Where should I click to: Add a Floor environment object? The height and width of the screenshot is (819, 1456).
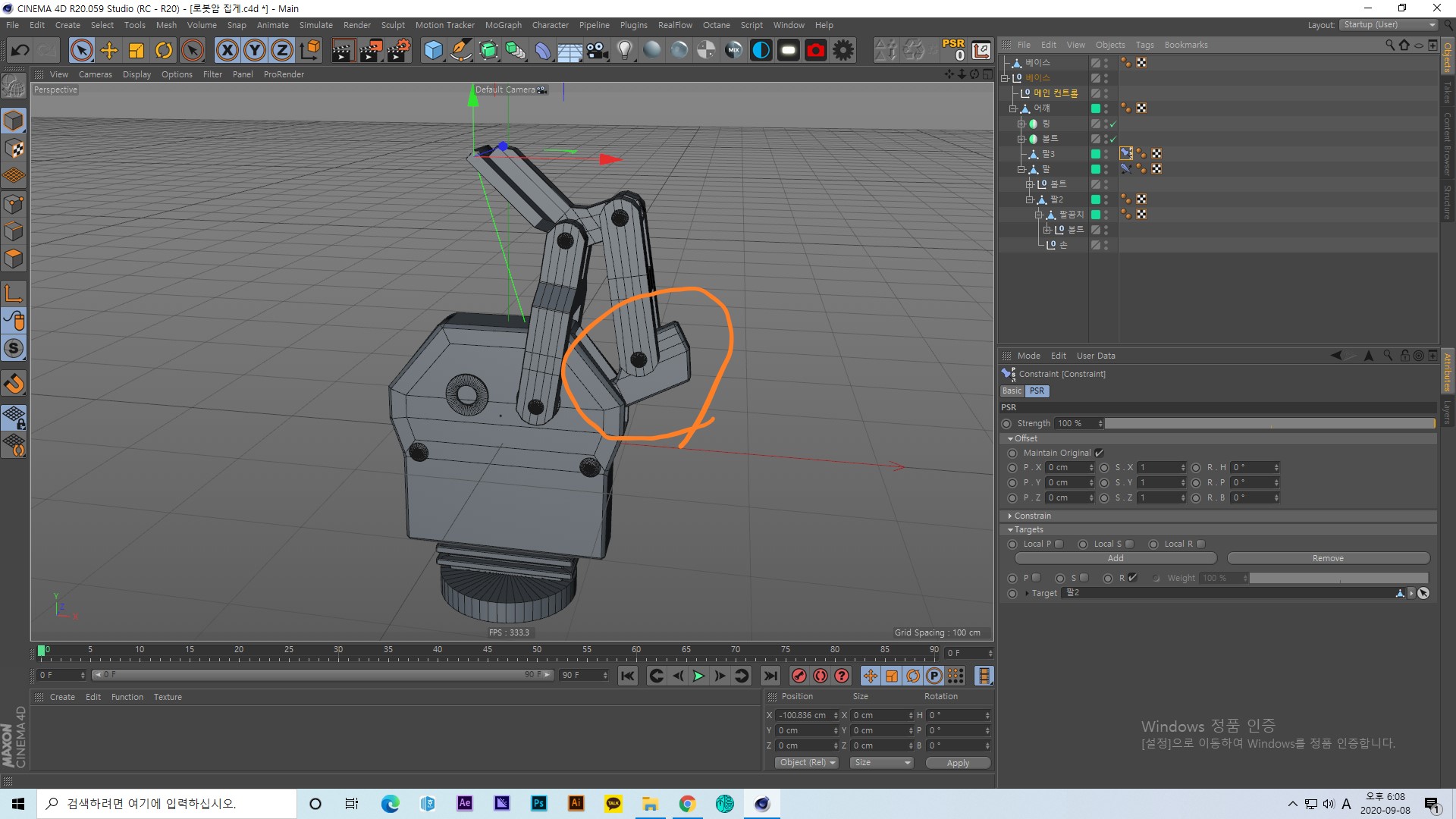tap(570, 51)
